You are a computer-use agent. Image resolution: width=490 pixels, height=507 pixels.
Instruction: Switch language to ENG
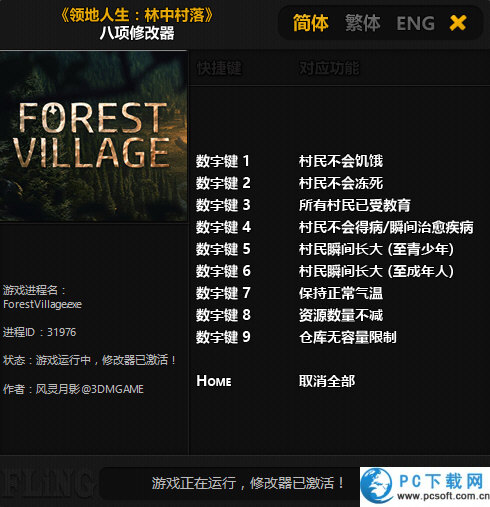pos(415,23)
